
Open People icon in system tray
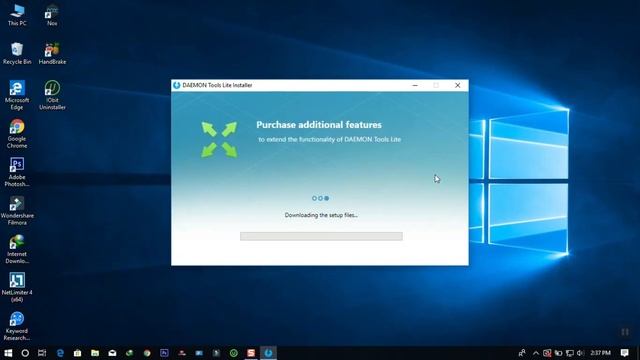pos(522,353)
